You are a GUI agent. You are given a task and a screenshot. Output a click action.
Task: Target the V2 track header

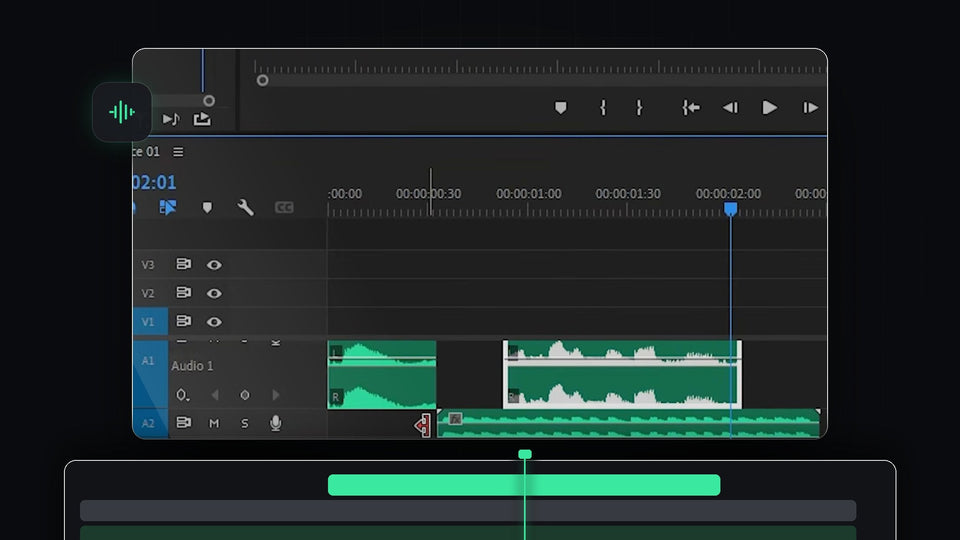[148, 293]
